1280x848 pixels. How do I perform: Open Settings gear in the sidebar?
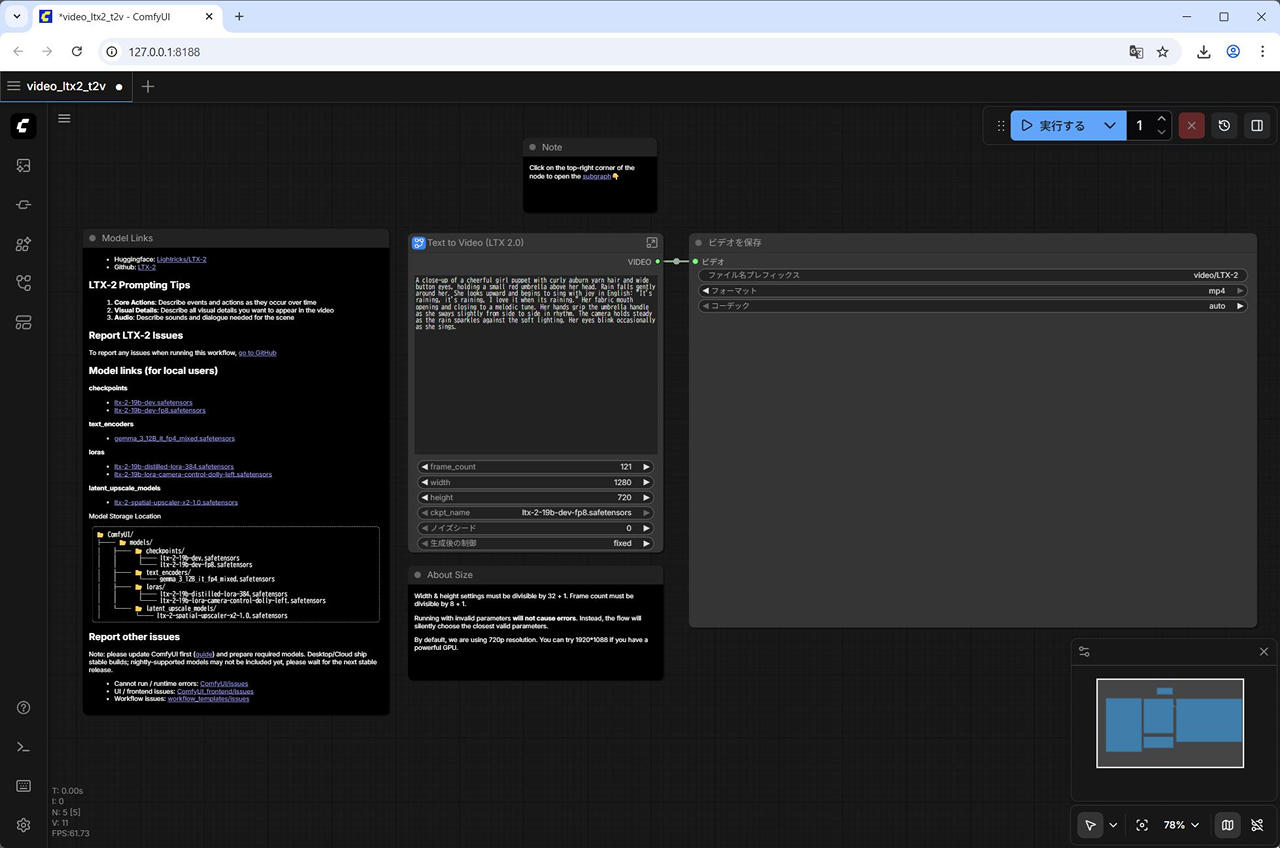point(24,825)
